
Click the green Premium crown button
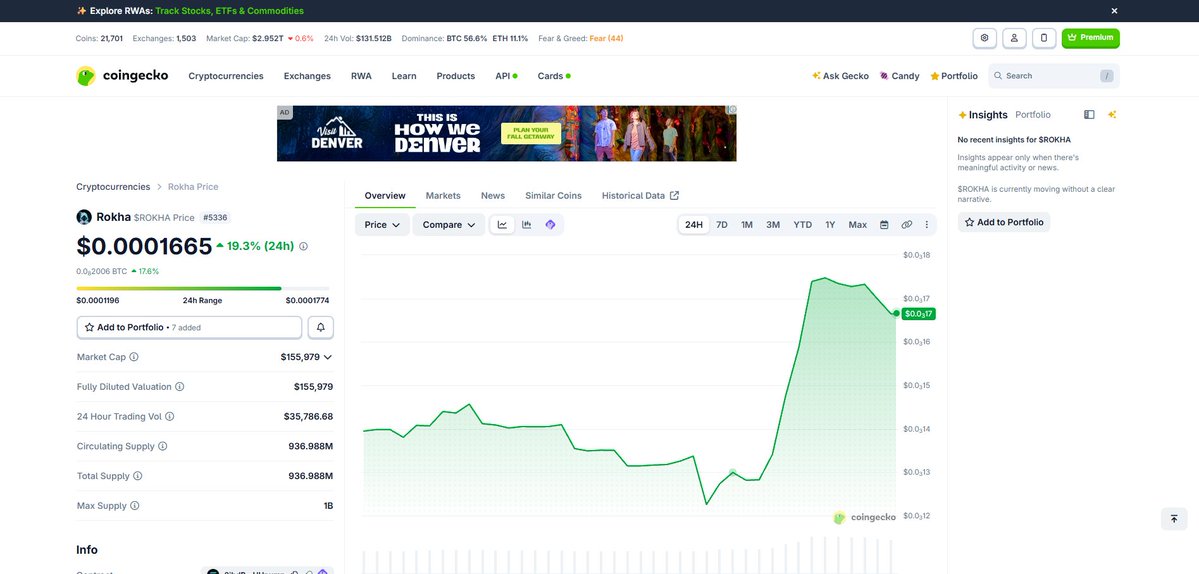(1090, 38)
